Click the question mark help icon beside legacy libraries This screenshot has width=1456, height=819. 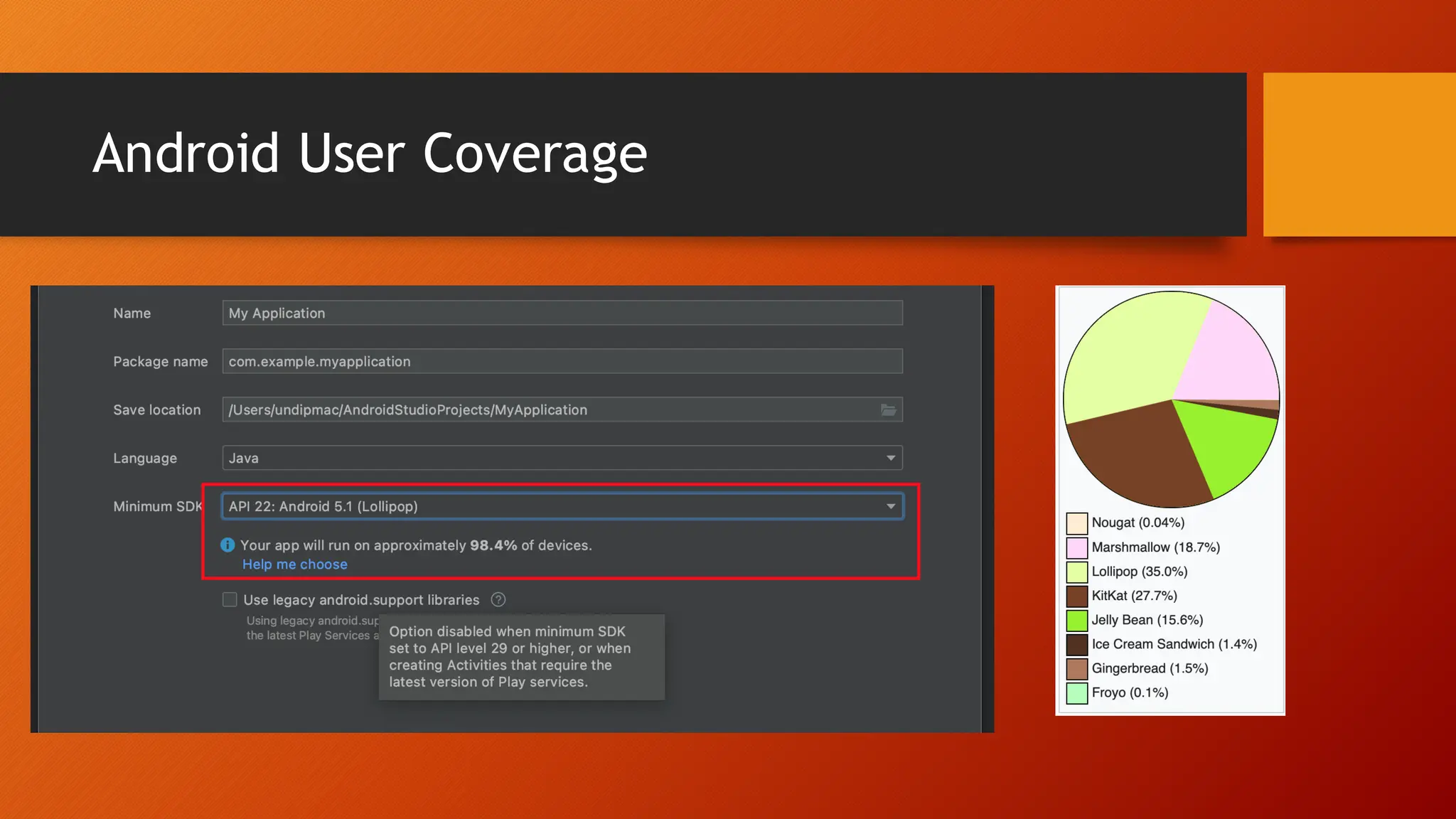(x=498, y=599)
